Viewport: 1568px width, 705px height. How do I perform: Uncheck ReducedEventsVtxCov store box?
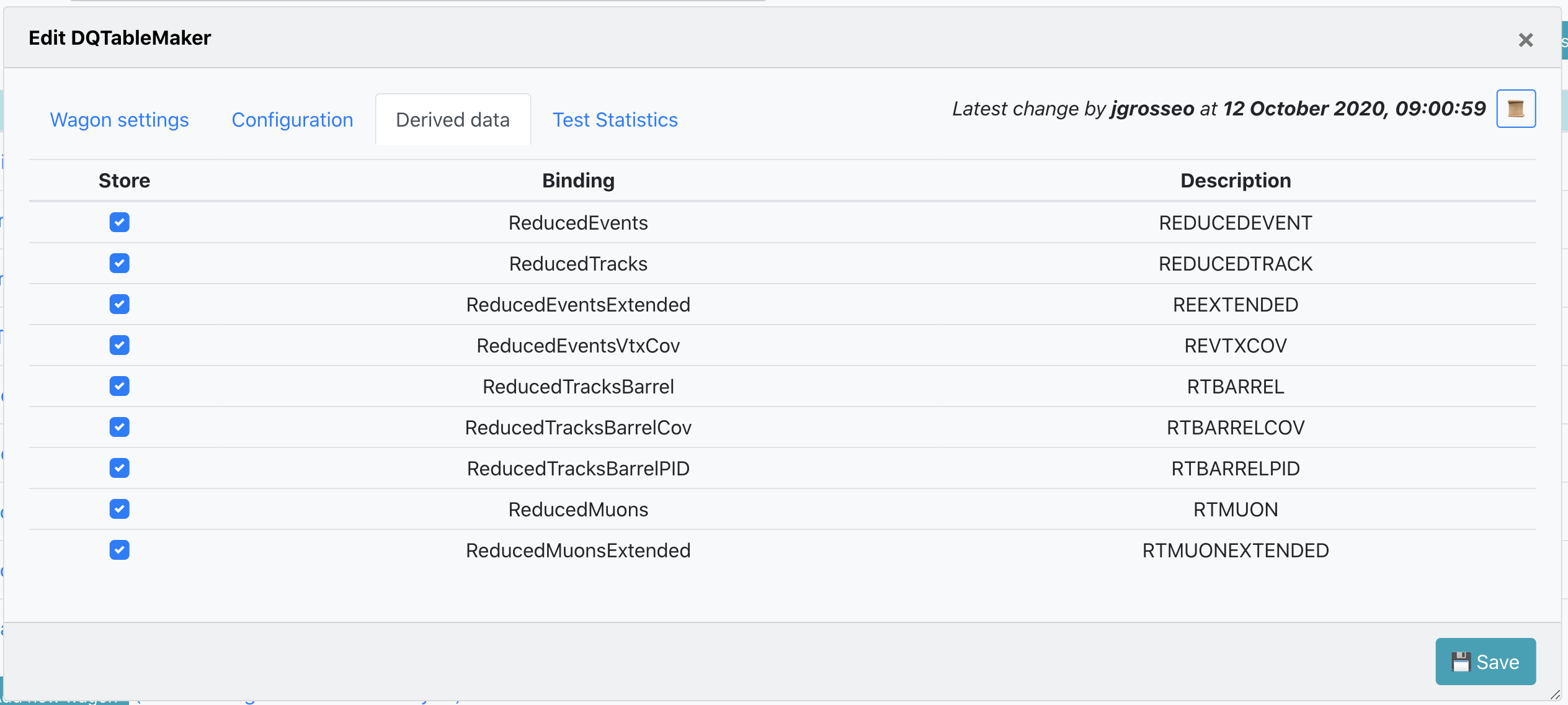coord(119,345)
